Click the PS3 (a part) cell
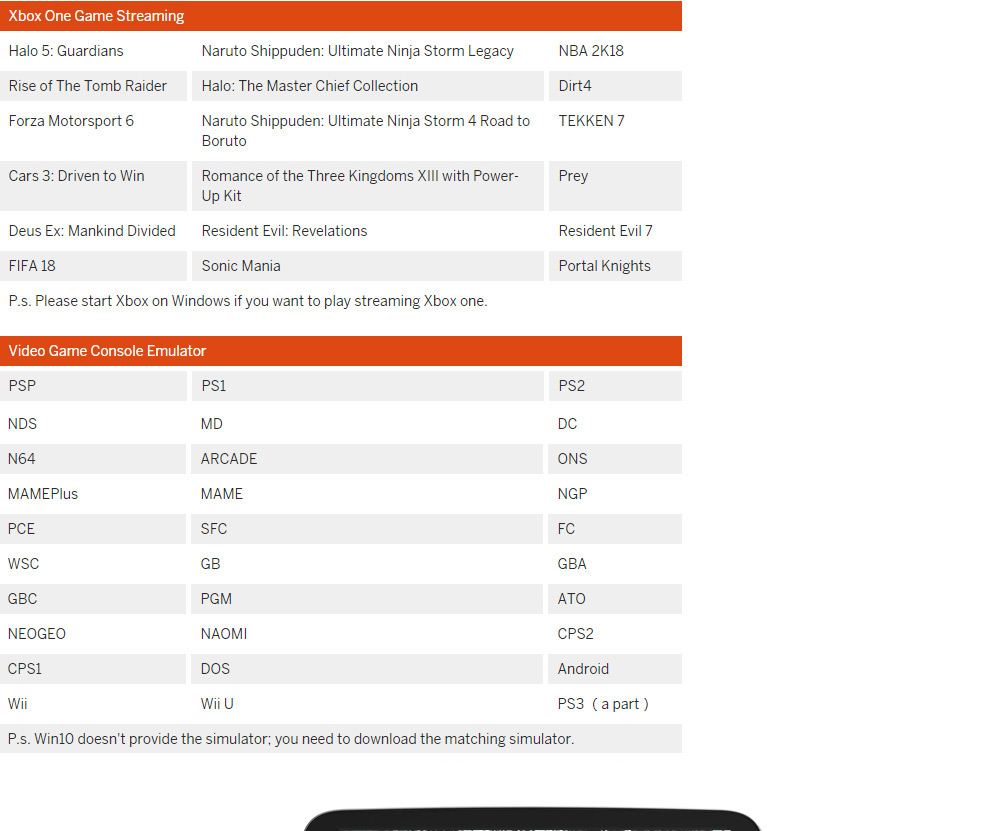 pos(603,704)
